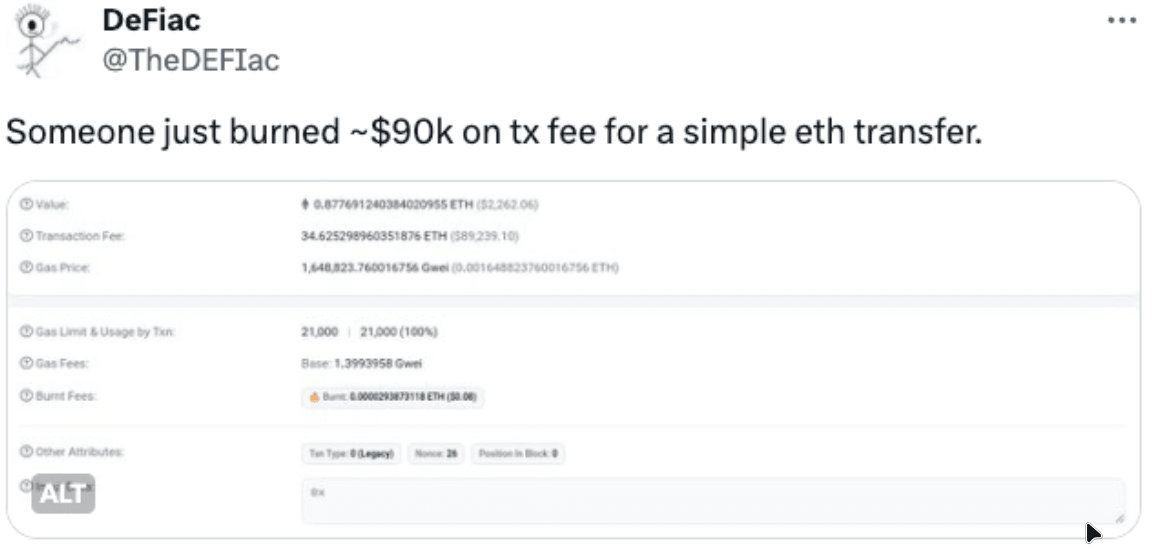The image size is (1170, 551).
Task: Click the help icon beside Burnt Fees
Action: (25, 396)
